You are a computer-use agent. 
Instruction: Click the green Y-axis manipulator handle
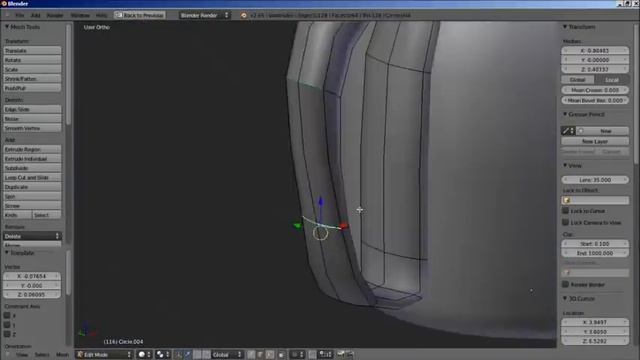(x=297, y=225)
